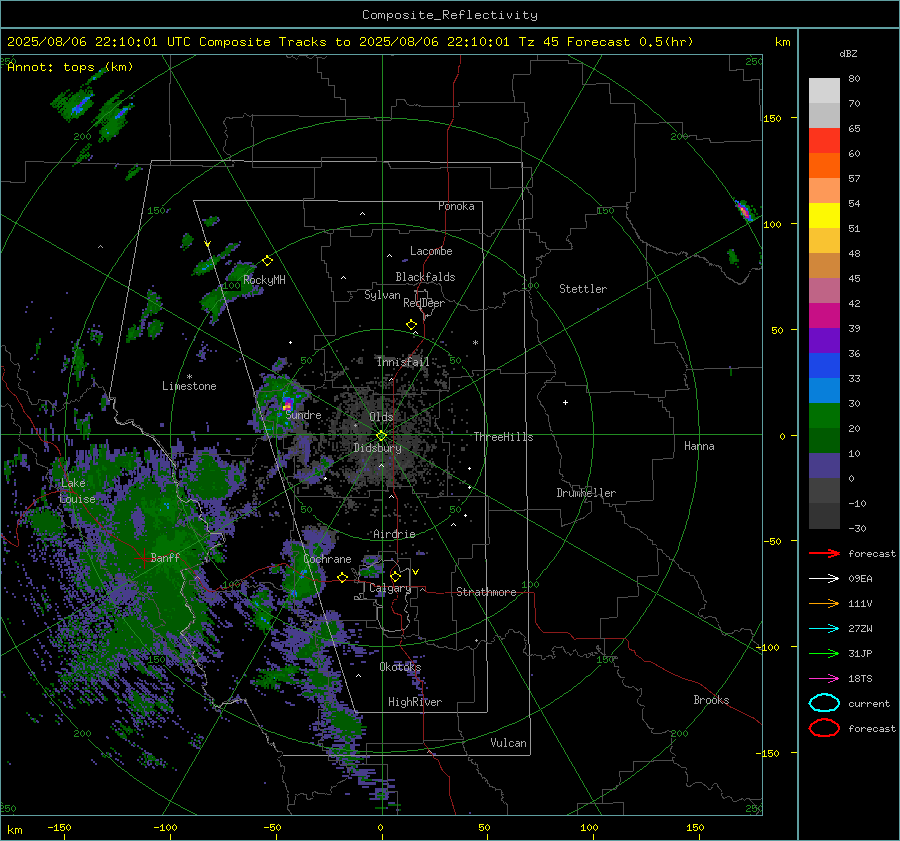Click the red forecast arrow in legend

(x=824, y=553)
